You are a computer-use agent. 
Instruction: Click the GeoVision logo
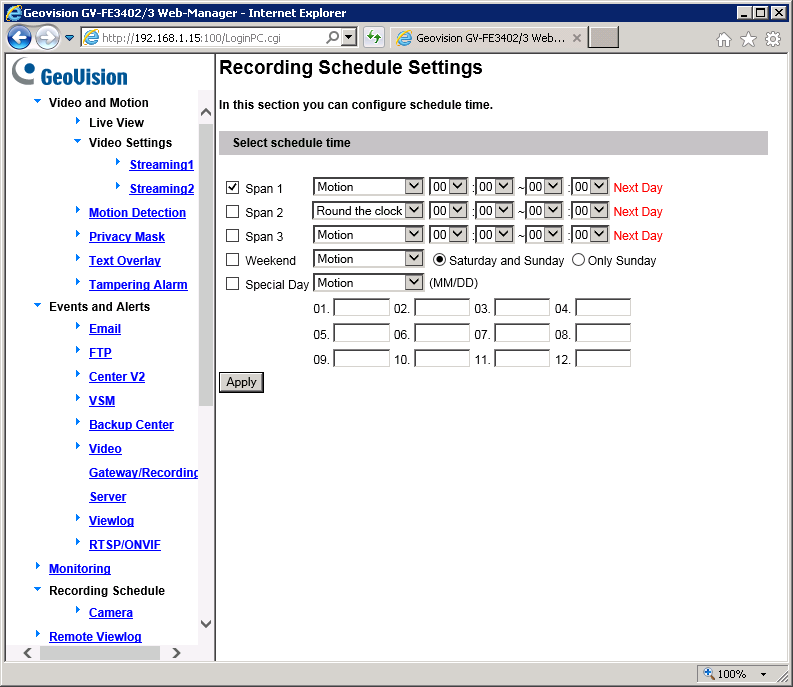click(x=70, y=72)
